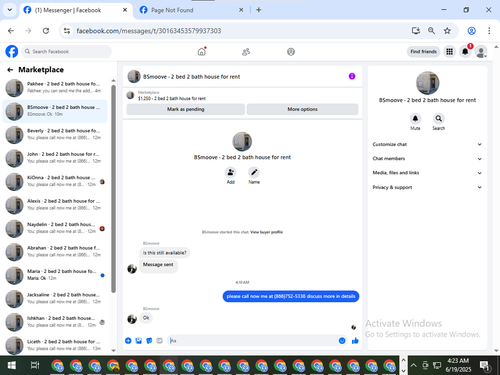Open the Menu grid icon
This screenshot has width=500, height=375.
[x=449, y=52]
